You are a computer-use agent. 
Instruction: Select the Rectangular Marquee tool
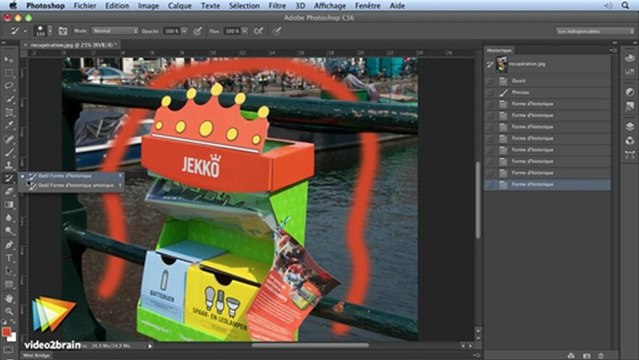9,73
